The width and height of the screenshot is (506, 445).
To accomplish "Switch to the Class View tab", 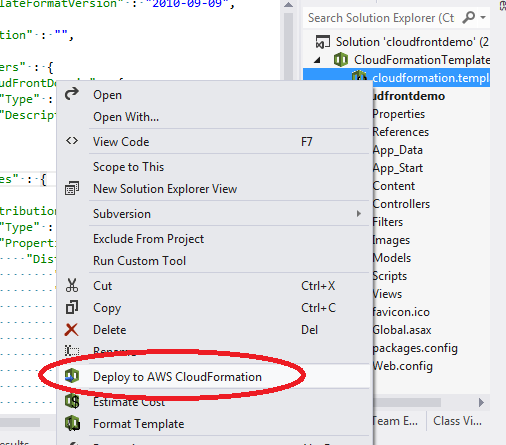I will [457, 421].
